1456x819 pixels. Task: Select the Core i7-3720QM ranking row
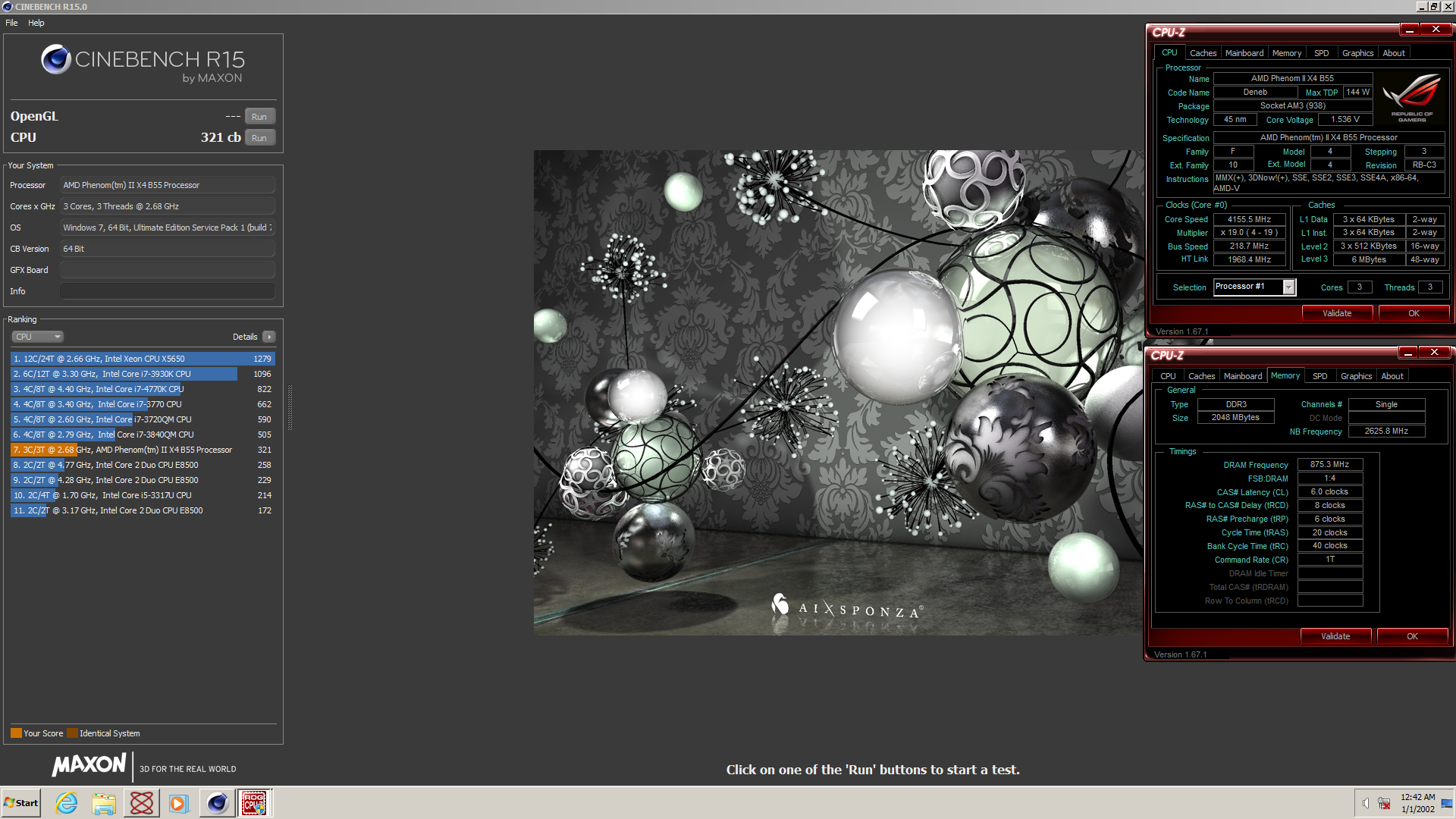point(143,419)
